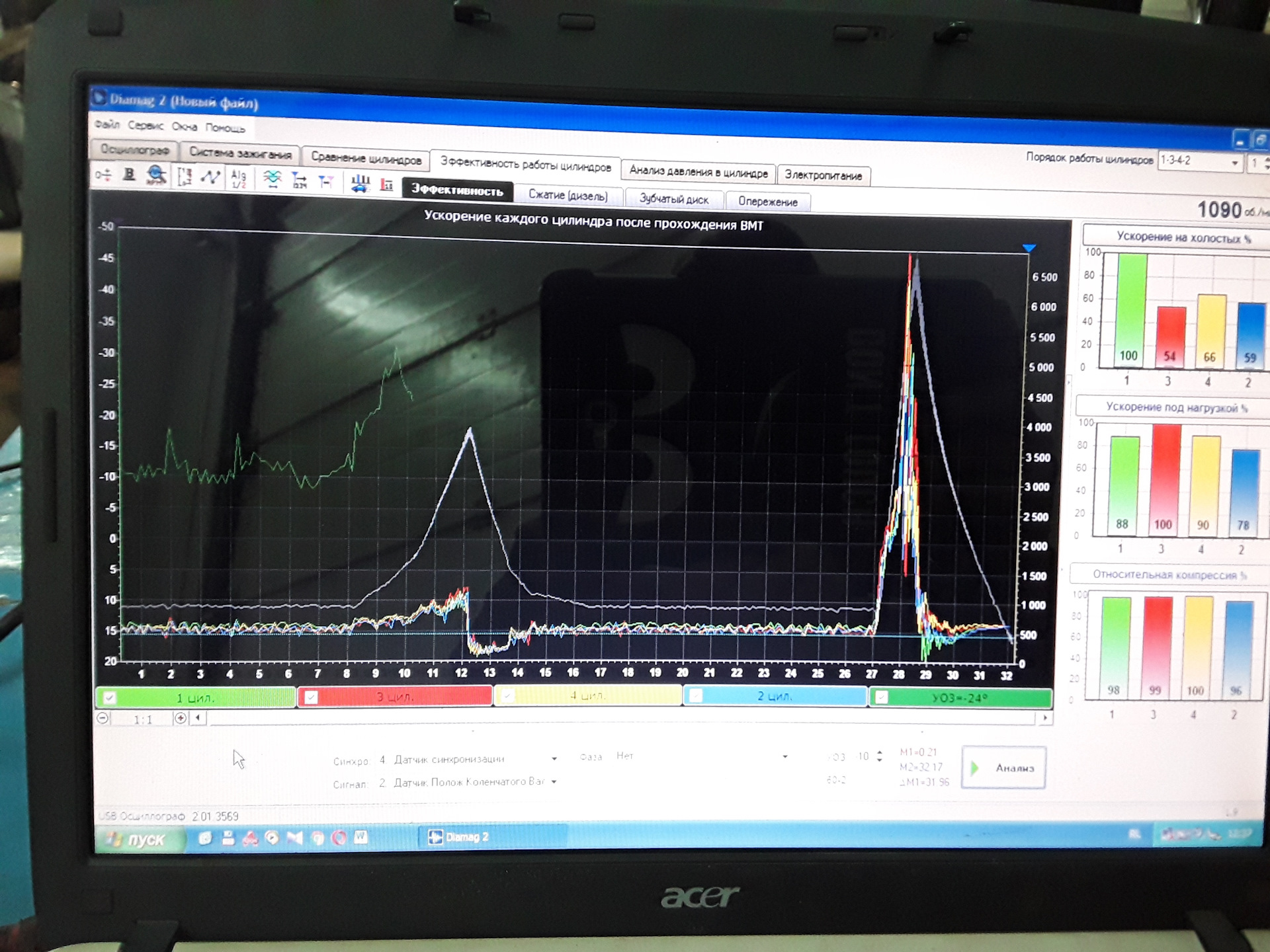This screenshot has height=952, width=1270.
Task: Toggle the УОЗ=-24° checkbox
Action: tap(882, 696)
